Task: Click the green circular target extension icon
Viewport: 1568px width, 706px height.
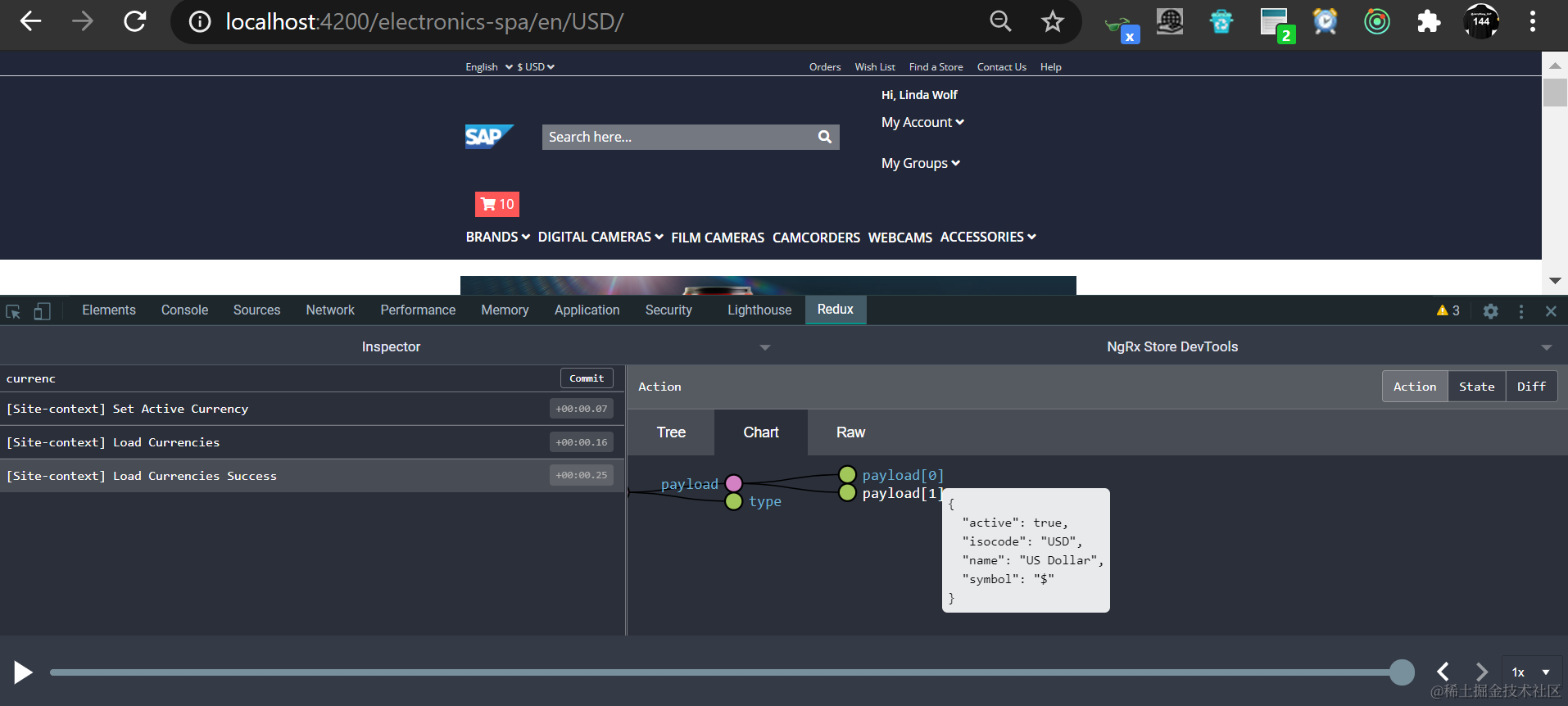Action: pos(1377,21)
